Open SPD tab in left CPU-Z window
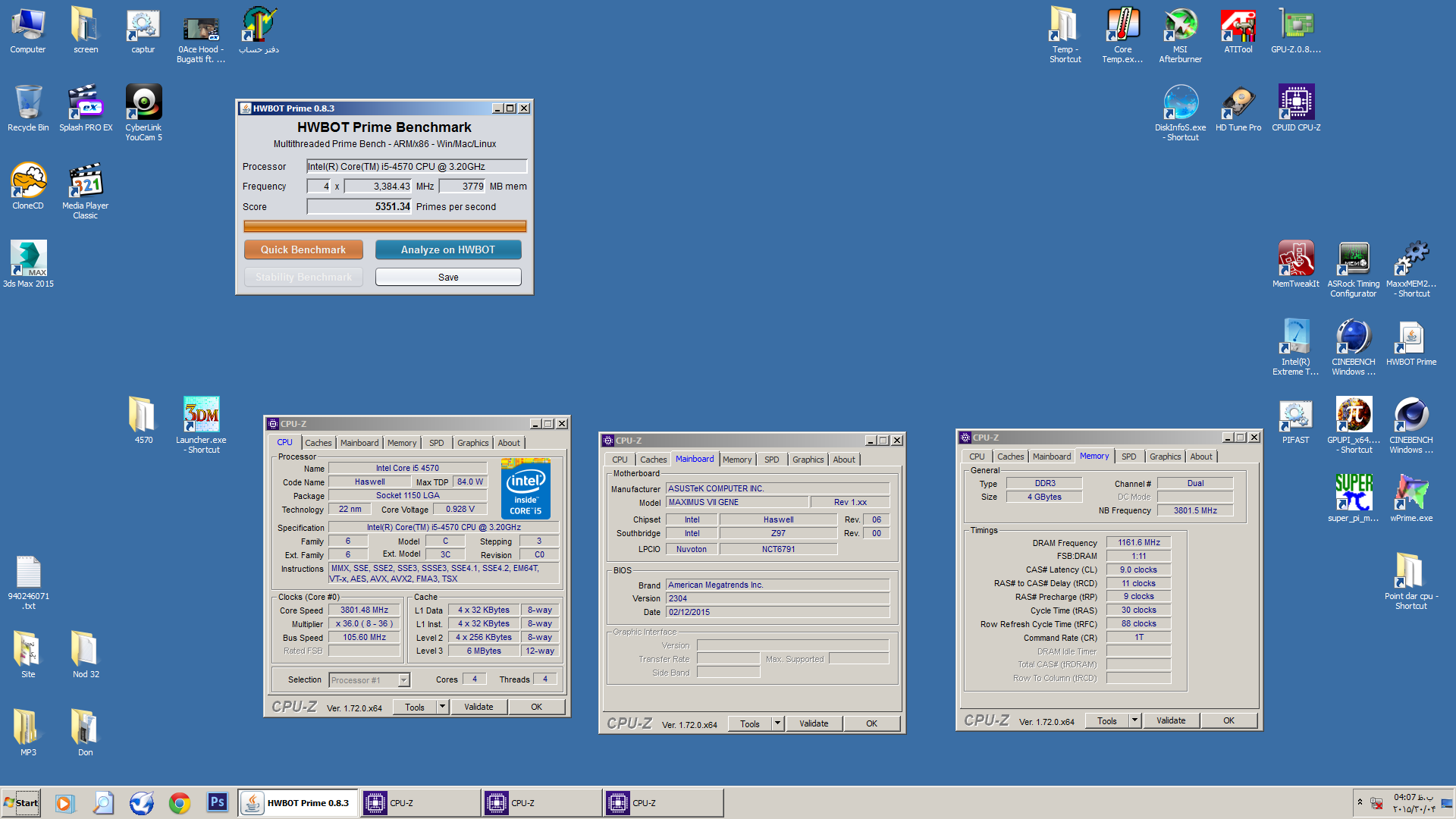This screenshot has width=1456, height=819. click(437, 443)
